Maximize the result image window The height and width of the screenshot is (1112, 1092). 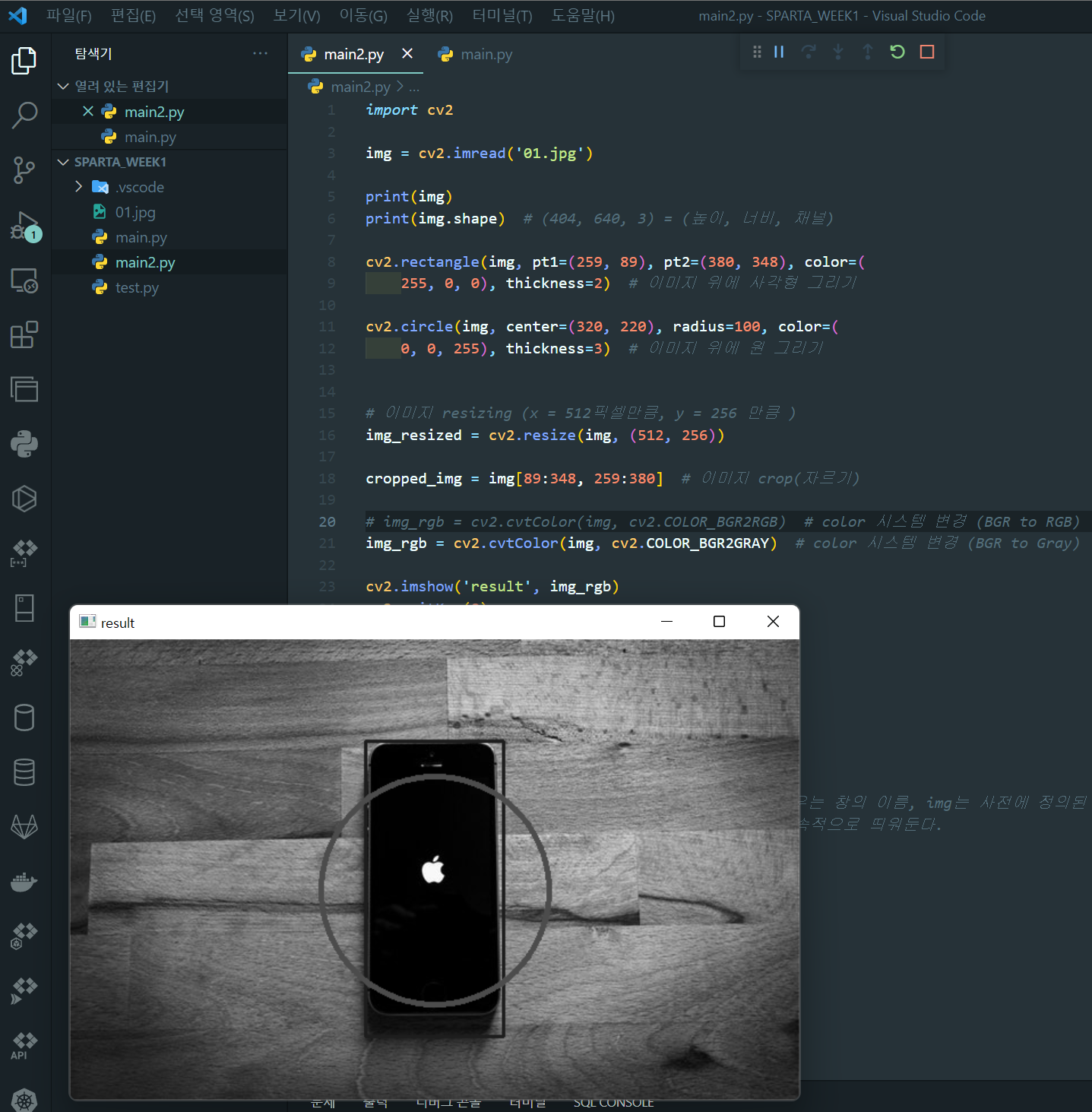tap(720, 622)
